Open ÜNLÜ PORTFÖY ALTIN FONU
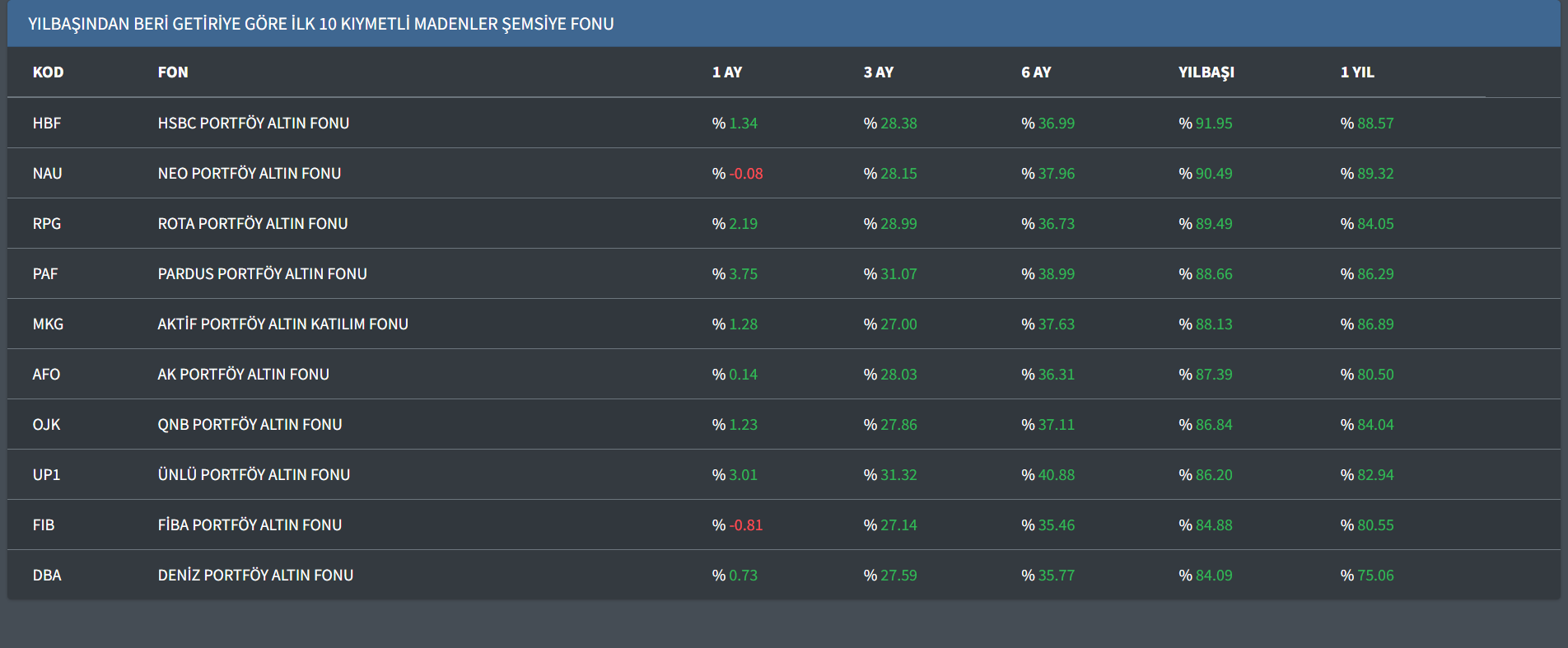Viewport: 1568px width, 648px height. click(x=254, y=475)
